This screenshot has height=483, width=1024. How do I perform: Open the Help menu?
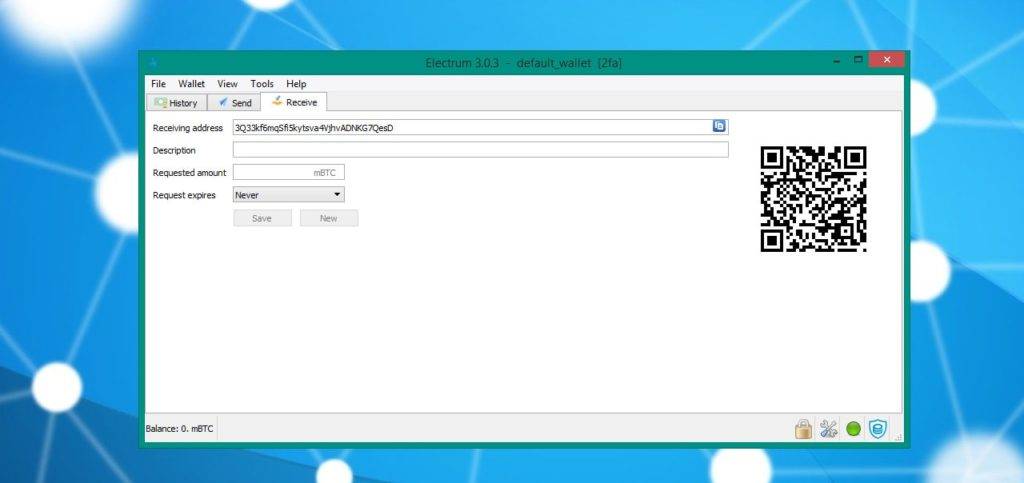296,84
